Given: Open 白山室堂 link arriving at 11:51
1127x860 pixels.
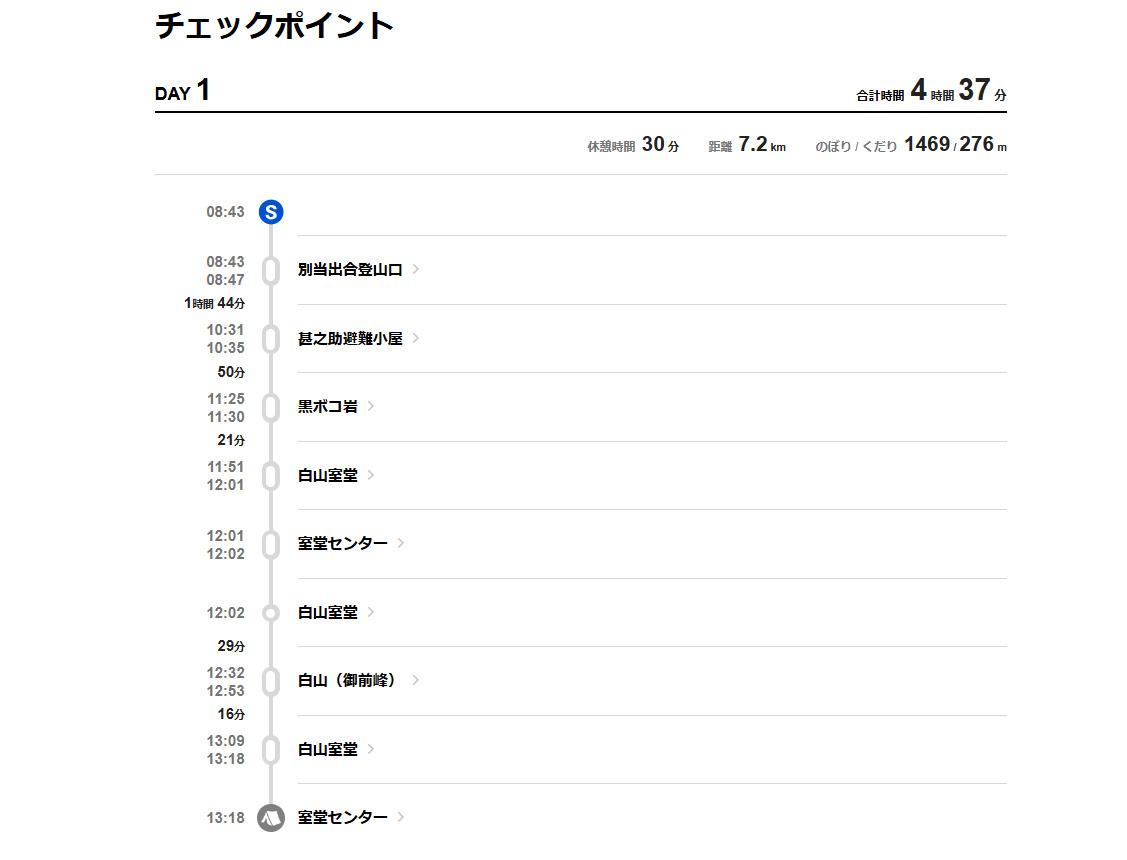Looking at the screenshot, I should point(327,476).
